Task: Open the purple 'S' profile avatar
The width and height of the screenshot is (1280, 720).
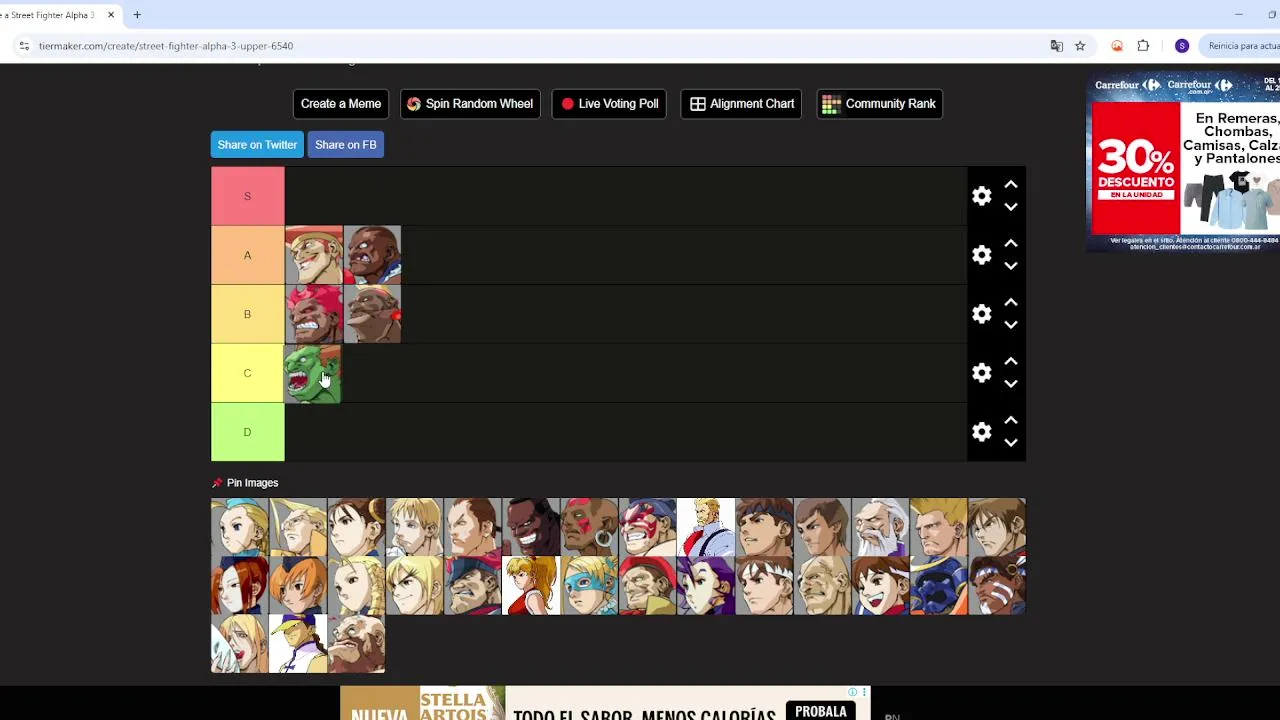Action: point(1182,46)
